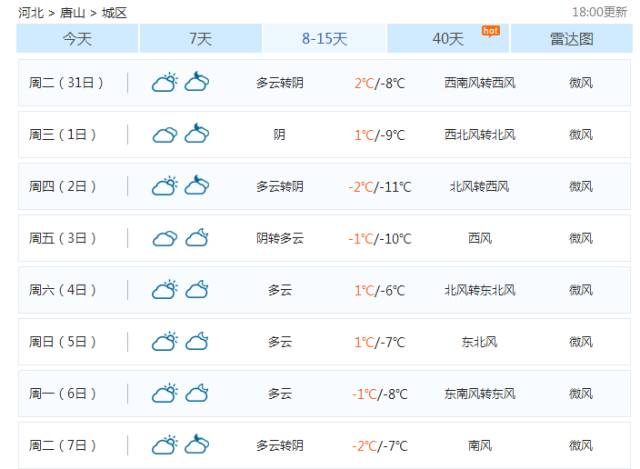Screen dimensions: 640x469
Task: Switch to the 7天 forecast tab
Action: point(201,39)
